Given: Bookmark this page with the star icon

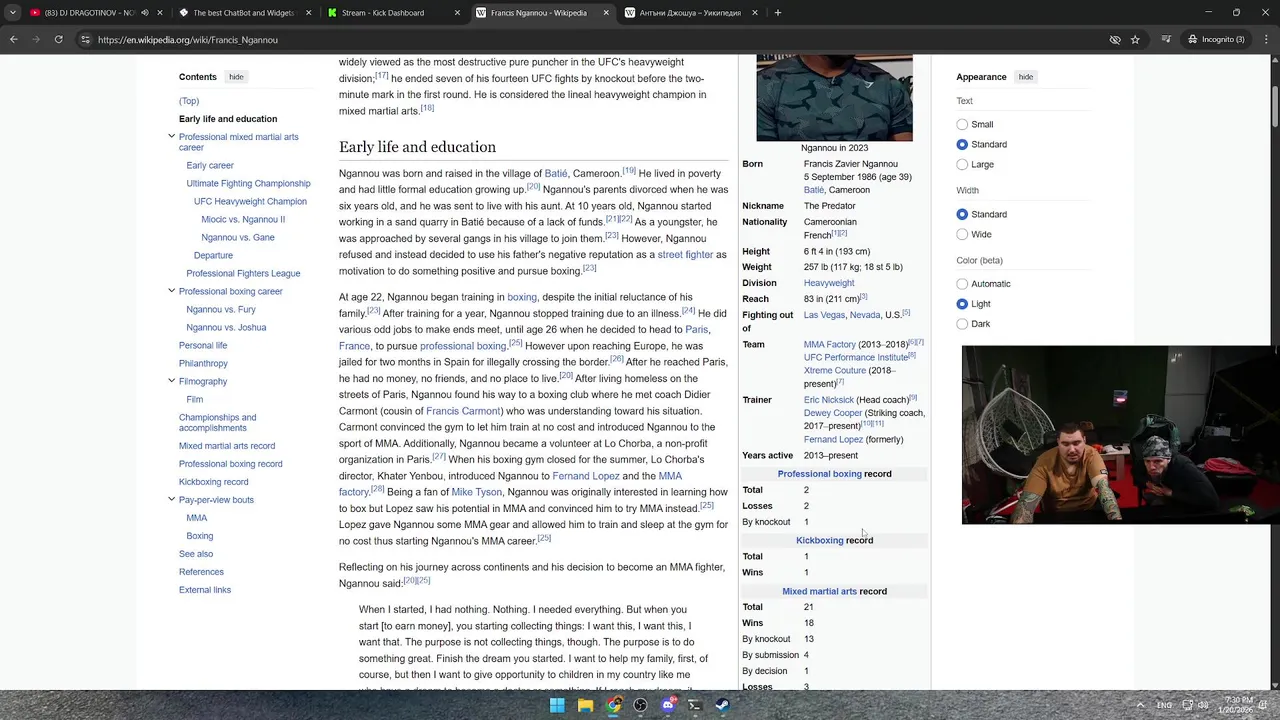Looking at the screenshot, I should 1135,39.
